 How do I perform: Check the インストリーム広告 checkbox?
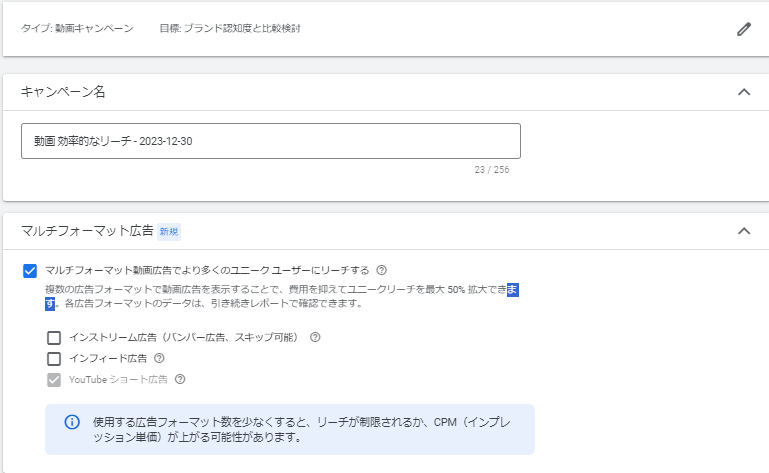(54, 338)
